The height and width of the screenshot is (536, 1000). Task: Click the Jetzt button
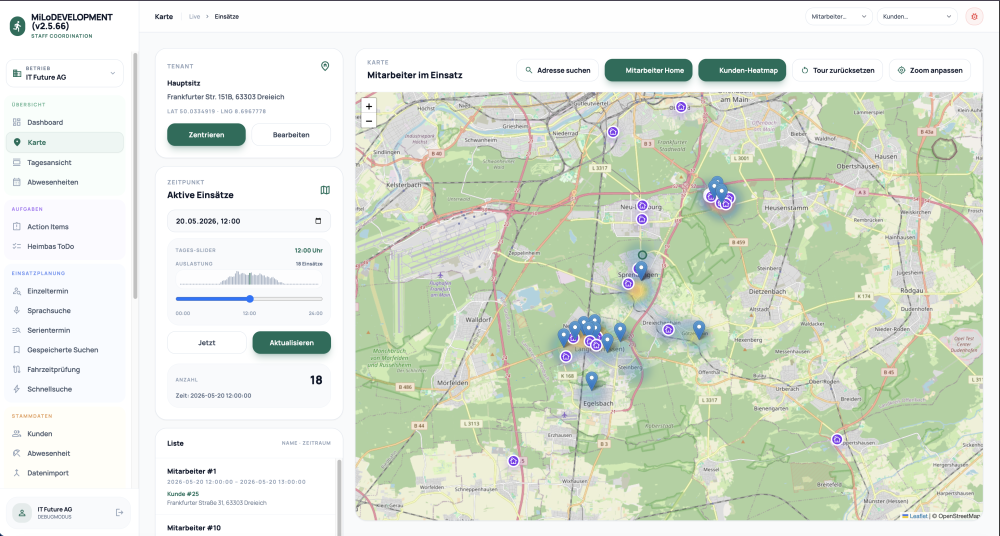(x=207, y=343)
